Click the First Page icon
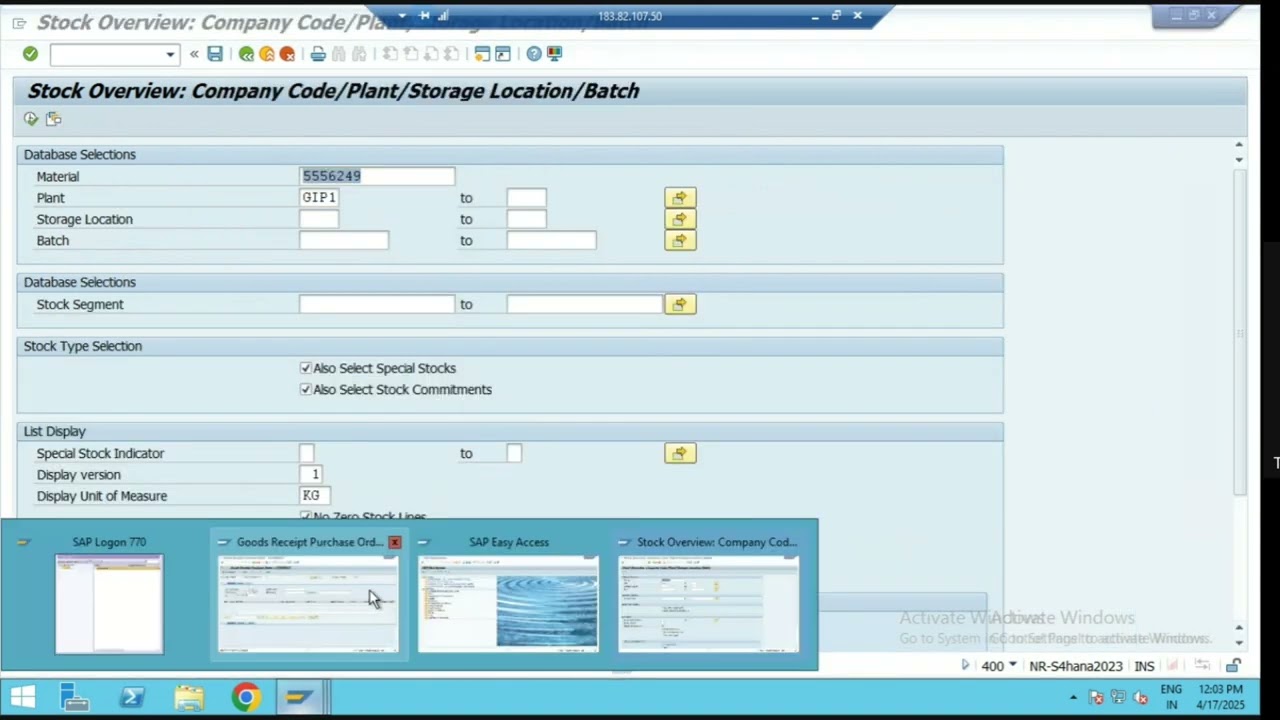The width and height of the screenshot is (1280, 720). click(x=390, y=54)
